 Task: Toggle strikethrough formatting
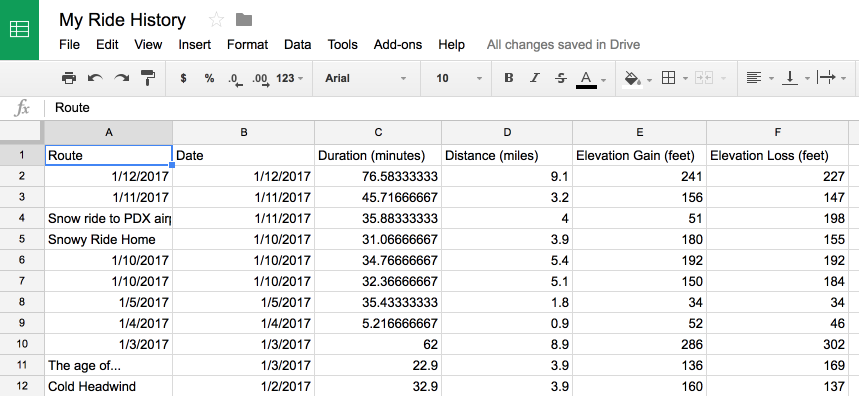pos(560,78)
